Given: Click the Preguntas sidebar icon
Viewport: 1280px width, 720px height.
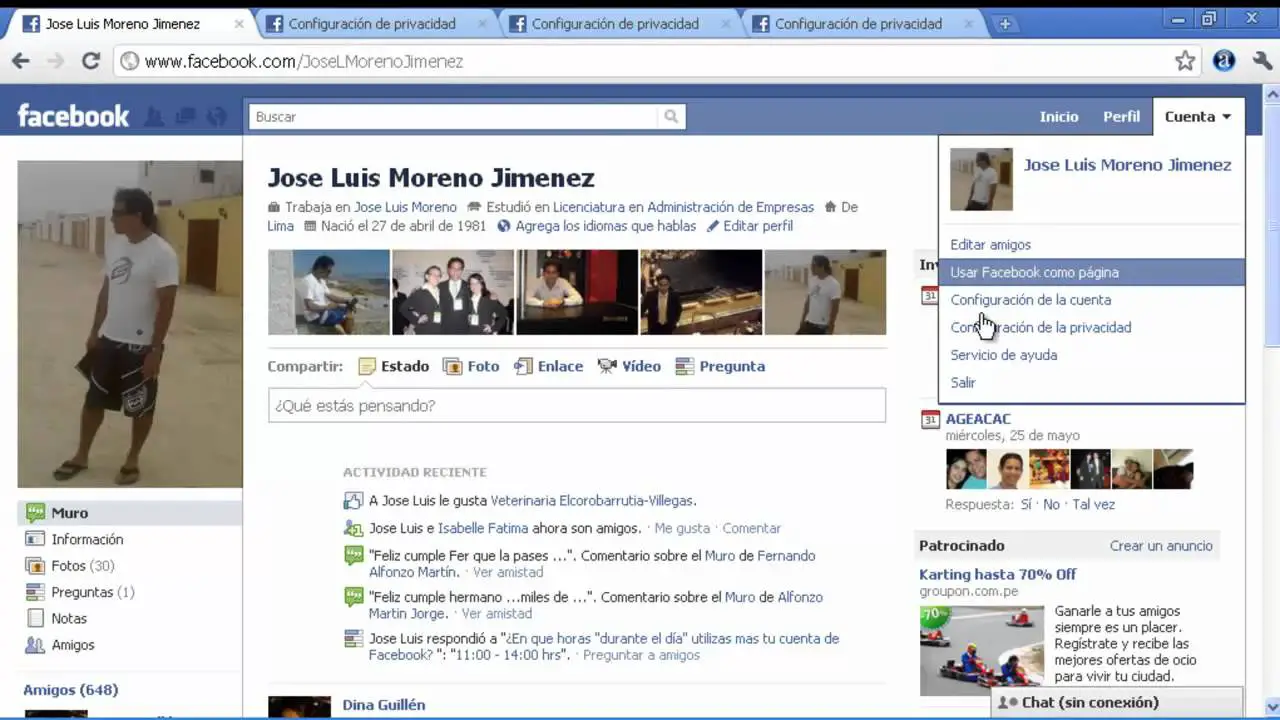Looking at the screenshot, I should click(36, 592).
